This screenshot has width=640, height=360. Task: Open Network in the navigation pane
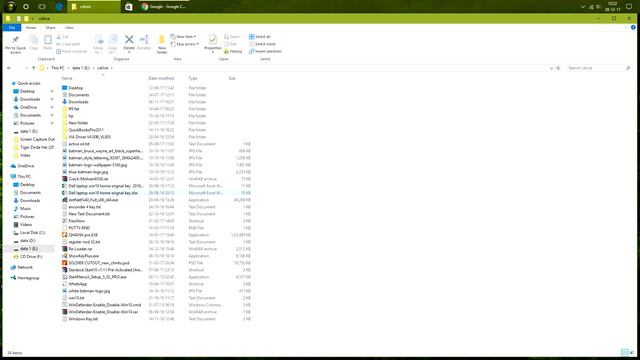pos(24,267)
